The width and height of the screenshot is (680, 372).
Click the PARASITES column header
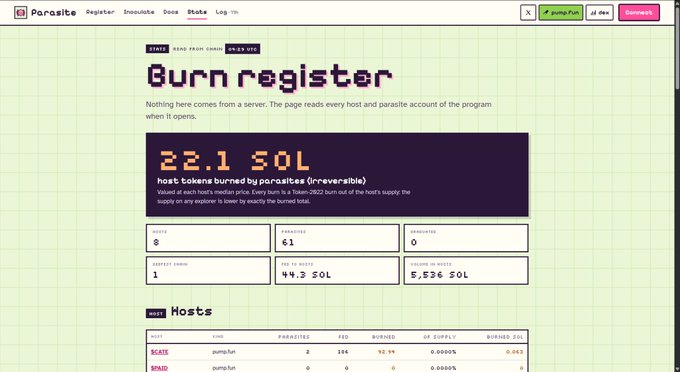(294, 337)
